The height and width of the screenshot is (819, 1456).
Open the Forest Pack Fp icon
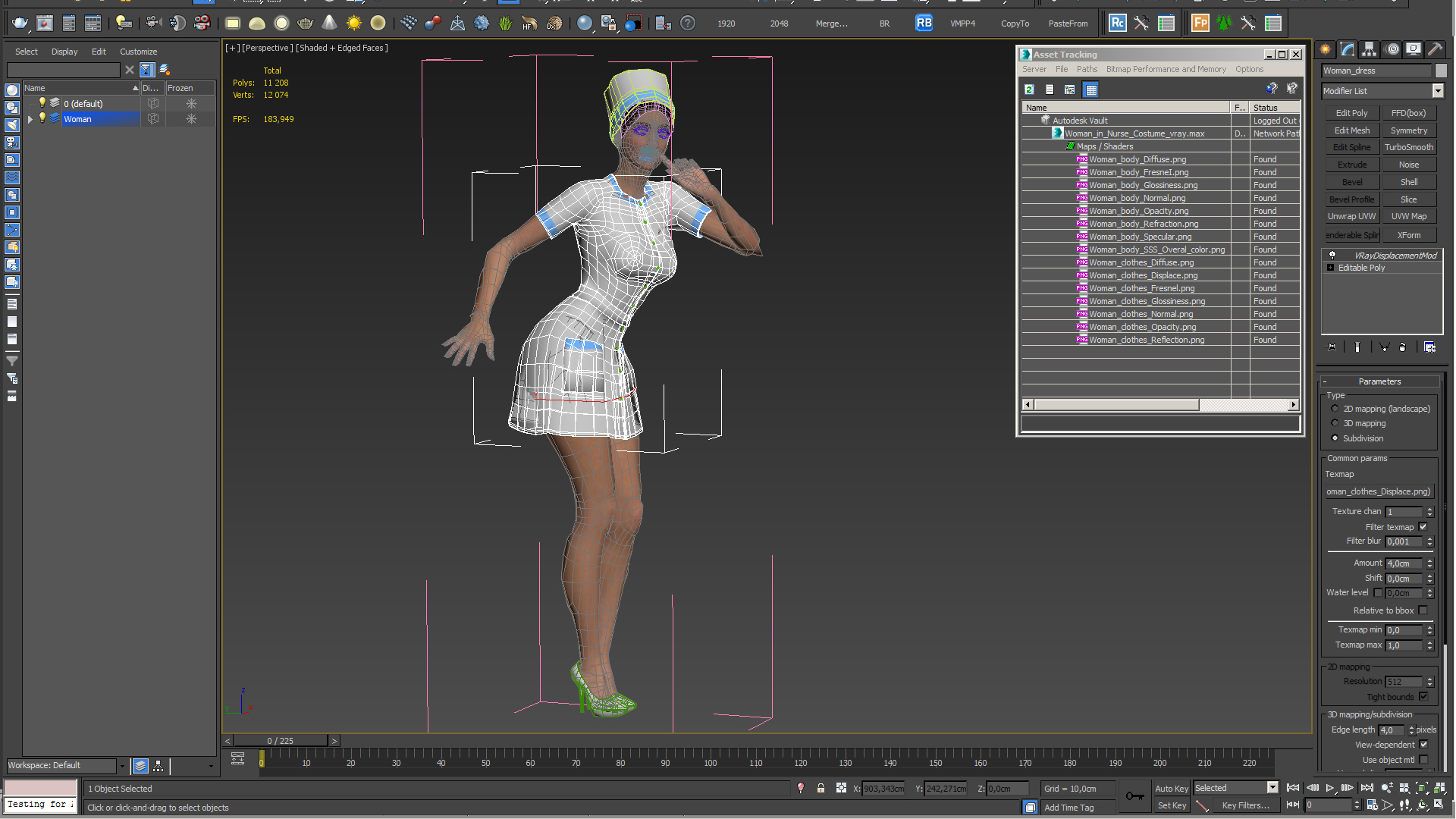(1200, 24)
